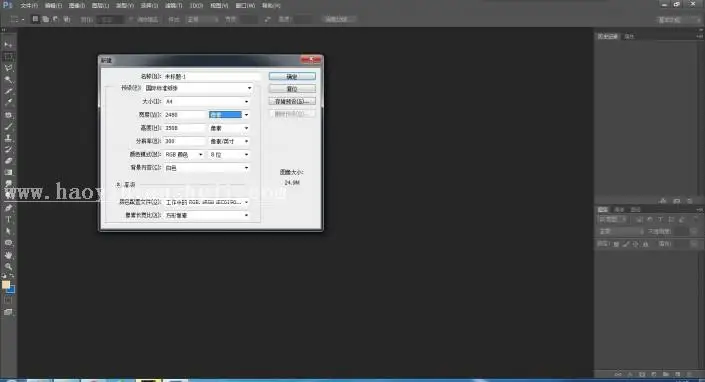This screenshot has width=705, height=382.
Task: Select the History Brush tool
Action: 8,150
